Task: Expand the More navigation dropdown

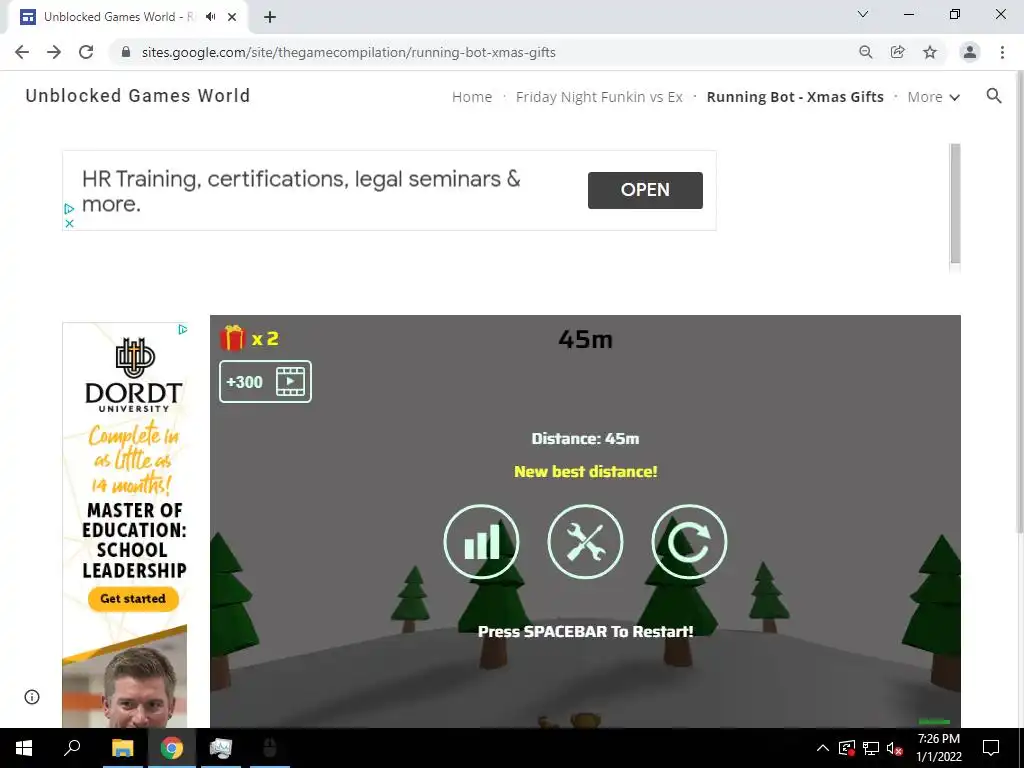Action: point(933,97)
